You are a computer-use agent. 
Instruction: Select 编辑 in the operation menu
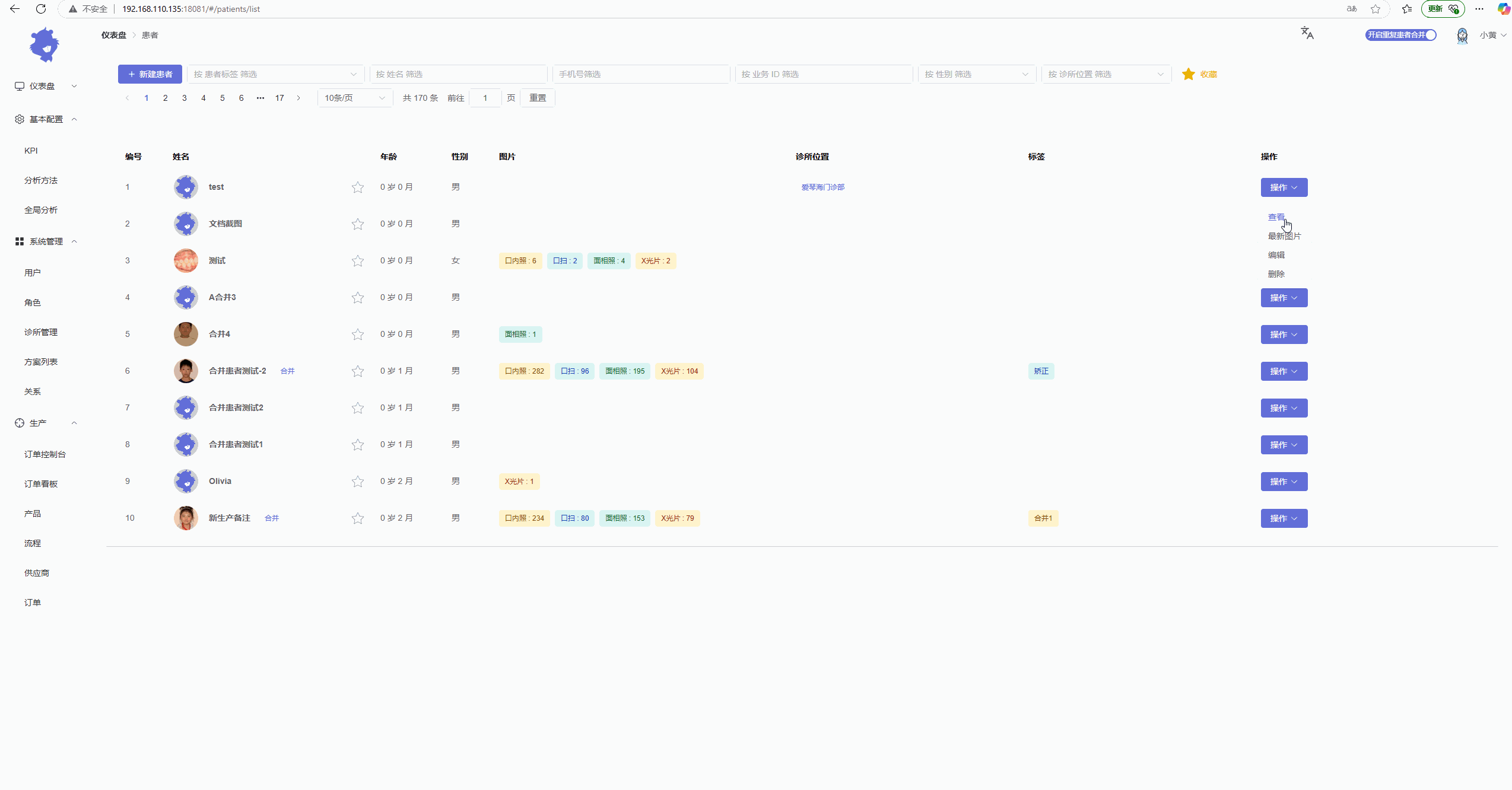click(x=1276, y=255)
